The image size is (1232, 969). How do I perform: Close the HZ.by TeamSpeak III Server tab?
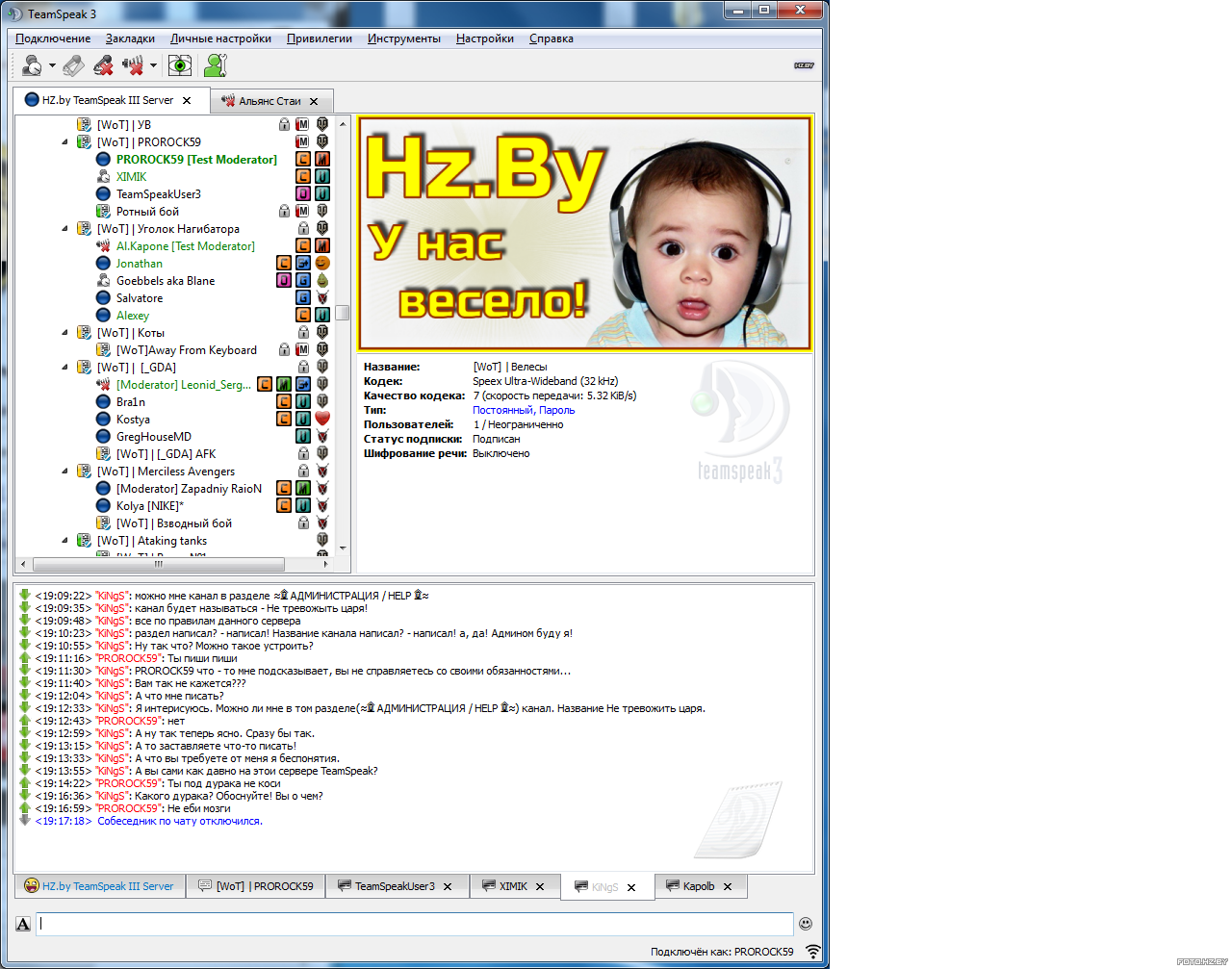(x=187, y=100)
